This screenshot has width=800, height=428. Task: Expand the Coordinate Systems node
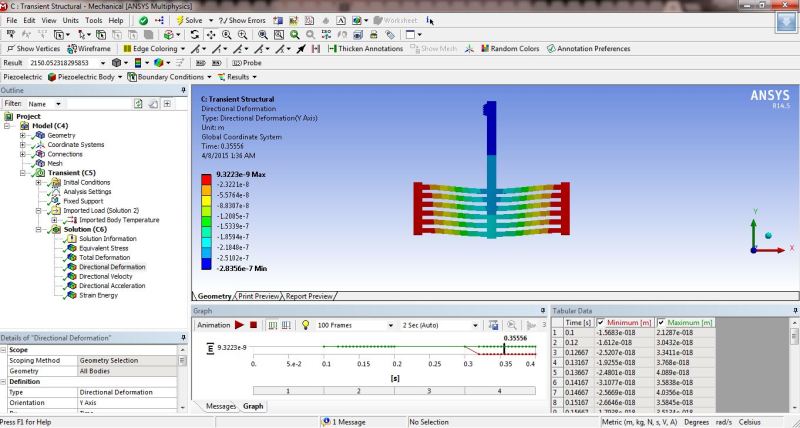tap(22, 145)
